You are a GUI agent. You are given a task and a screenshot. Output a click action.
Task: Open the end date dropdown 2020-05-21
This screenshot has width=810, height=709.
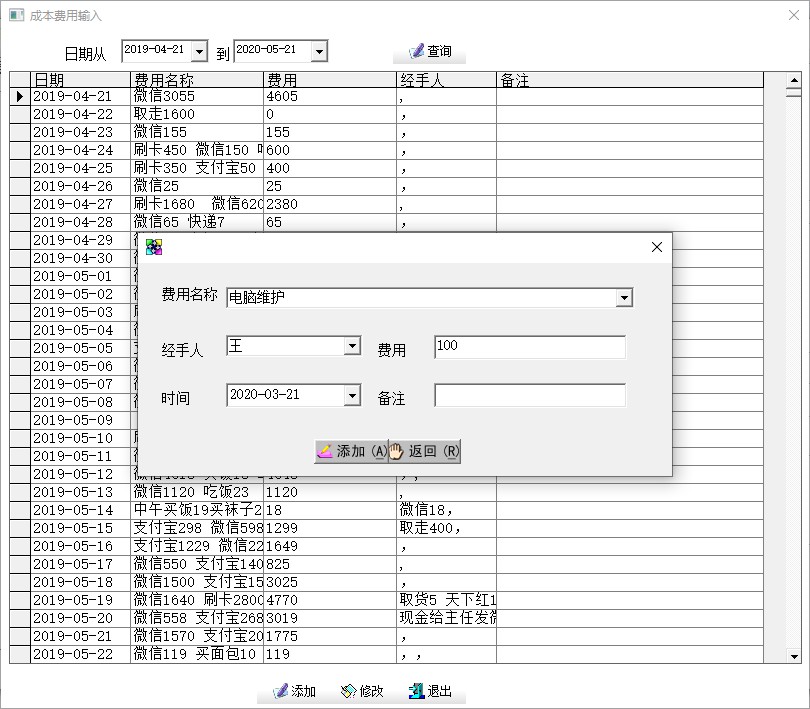pyautogui.click(x=318, y=51)
